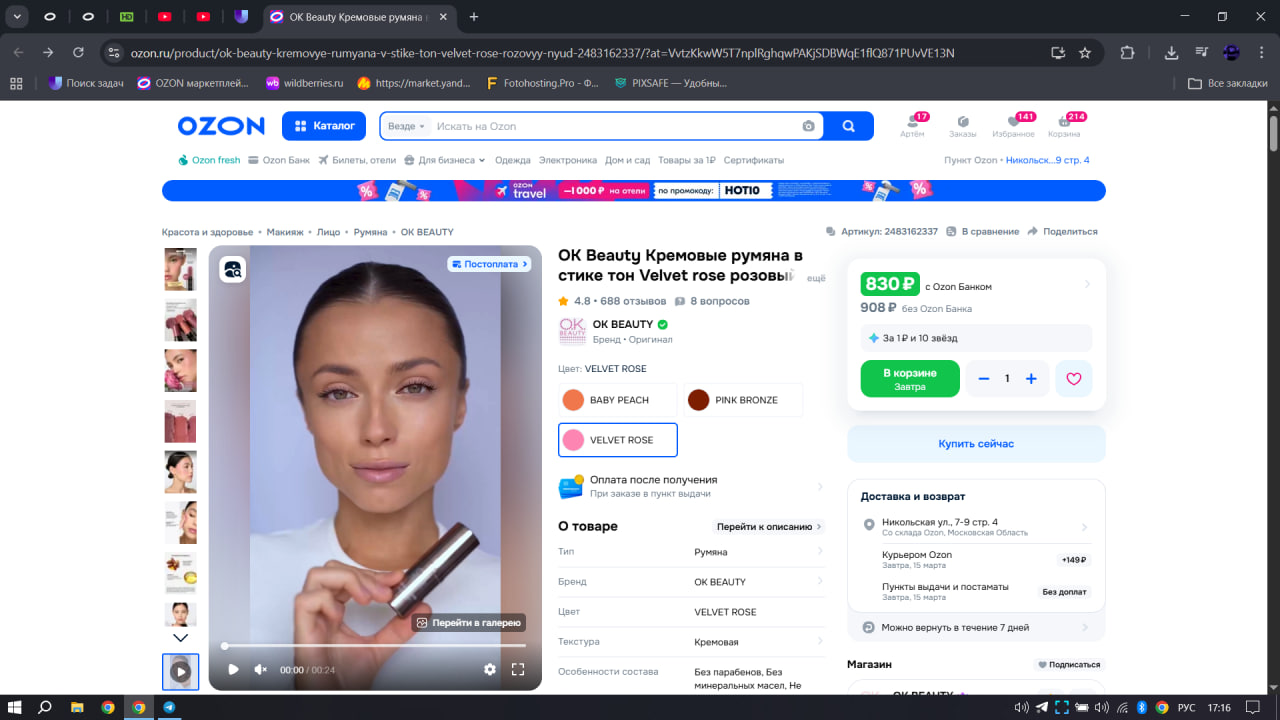1280x720 pixels.
Task: Change delivery address Никольская ул.
Action: pyautogui.click(x=976, y=526)
